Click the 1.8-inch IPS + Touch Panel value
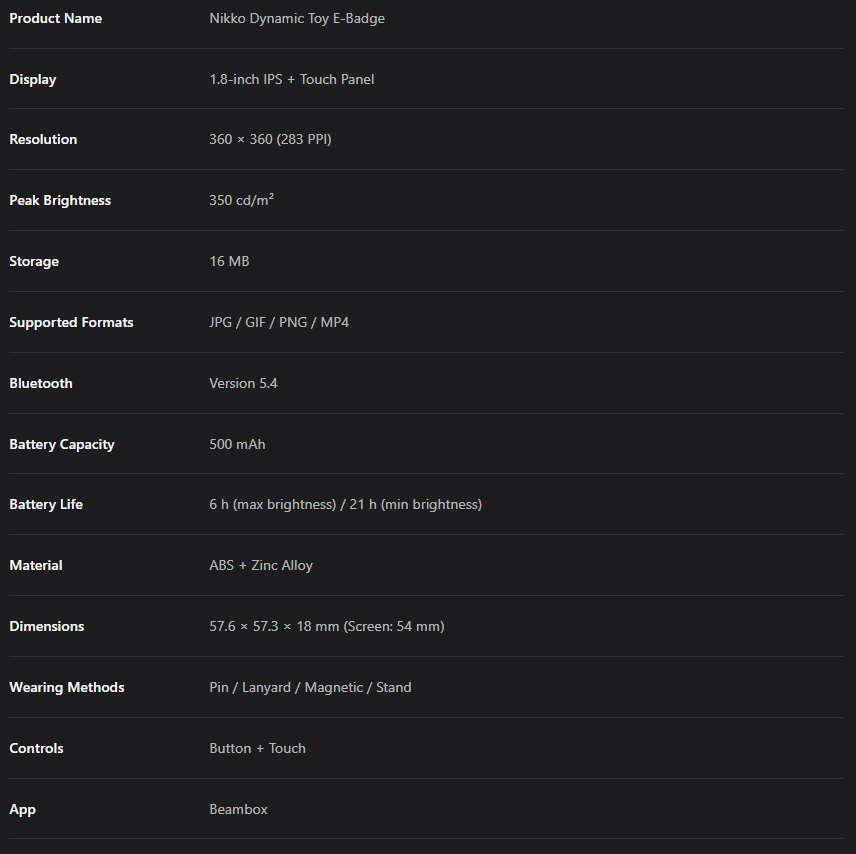The width and height of the screenshot is (856, 854). pyautogui.click(x=291, y=79)
